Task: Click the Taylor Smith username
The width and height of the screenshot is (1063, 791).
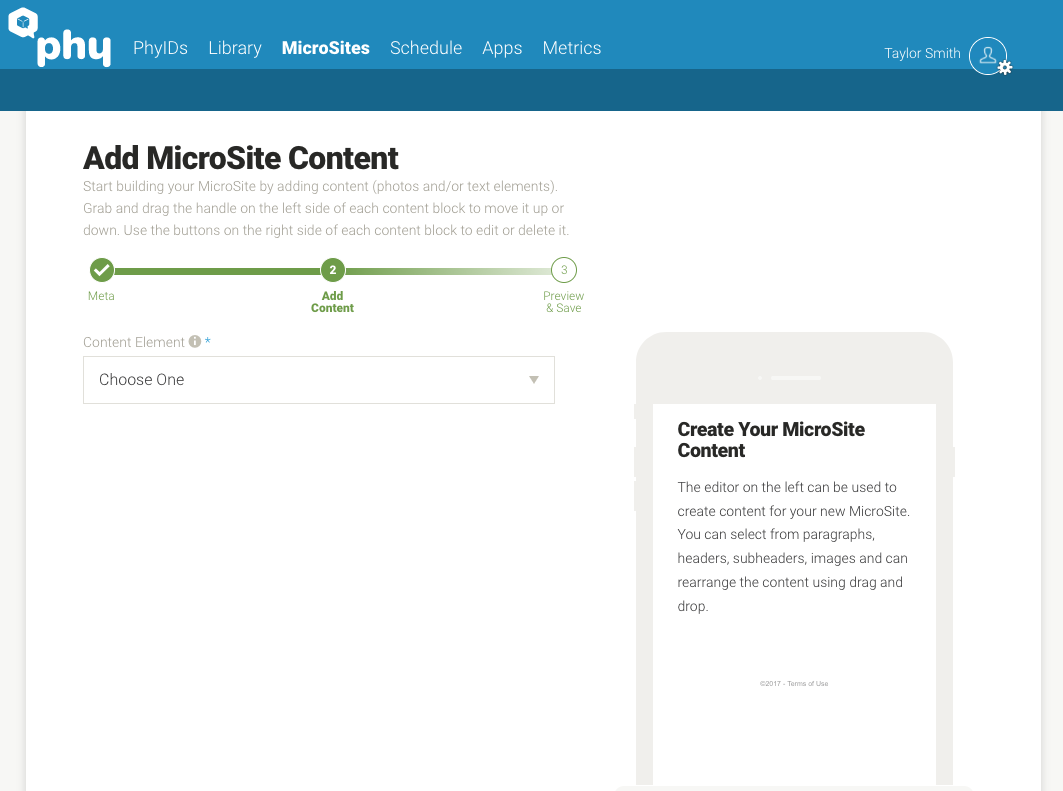Action: [x=922, y=54]
